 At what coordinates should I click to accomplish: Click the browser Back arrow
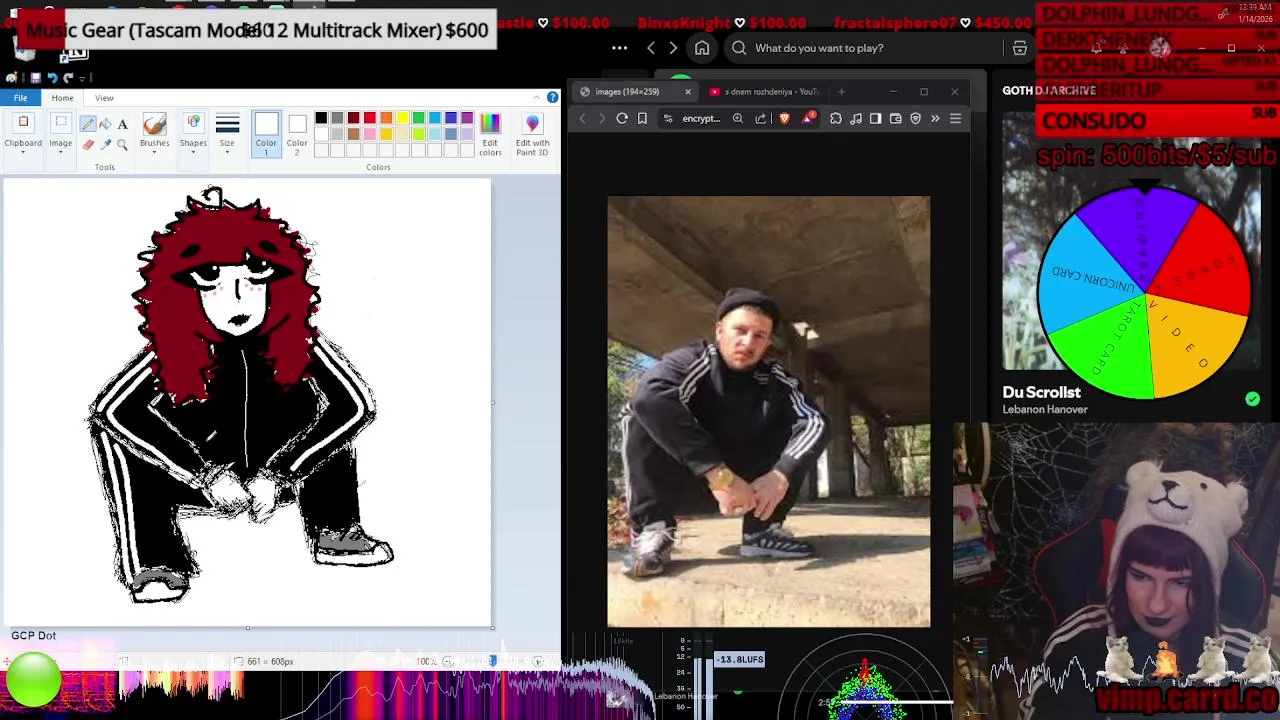(583, 118)
